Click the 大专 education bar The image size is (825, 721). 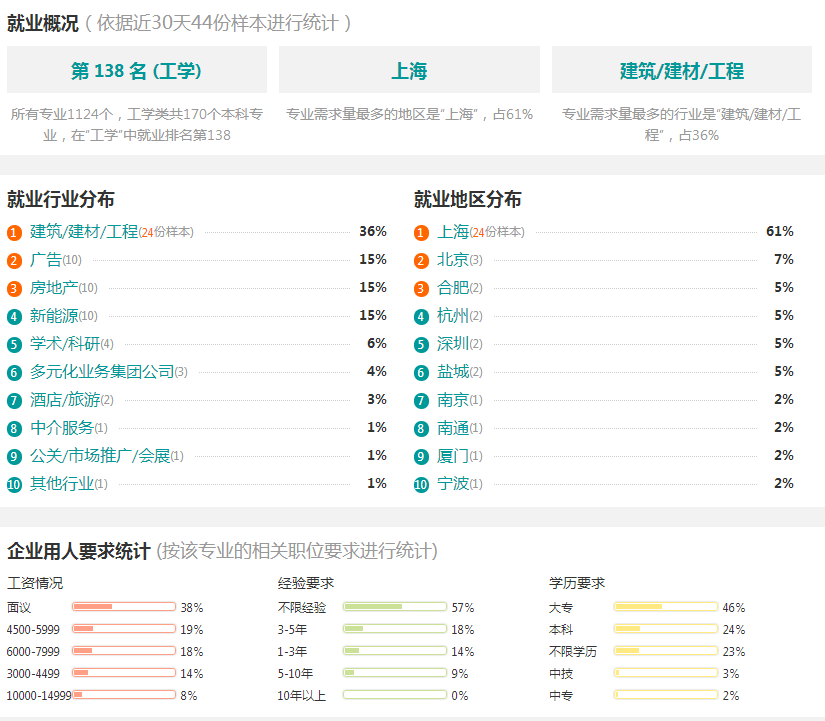click(666, 607)
